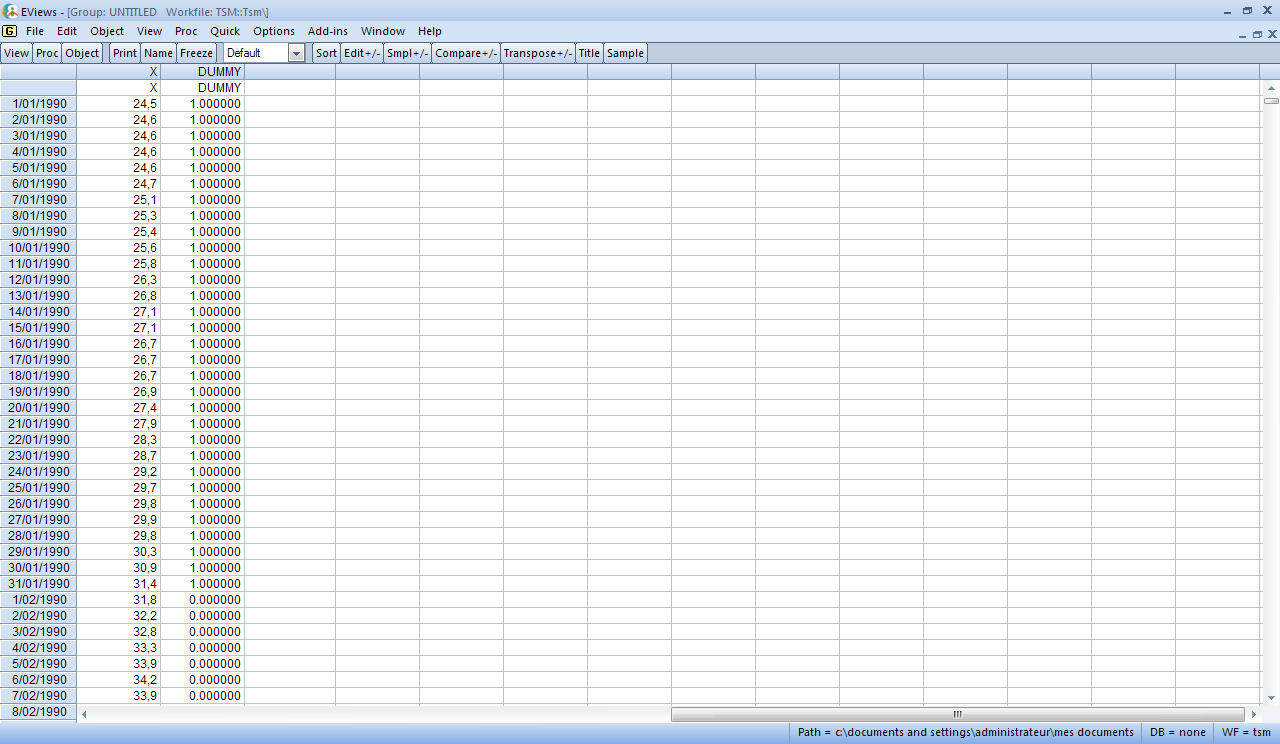Click the Freeze button
The width and height of the screenshot is (1280, 744).
click(197, 53)
